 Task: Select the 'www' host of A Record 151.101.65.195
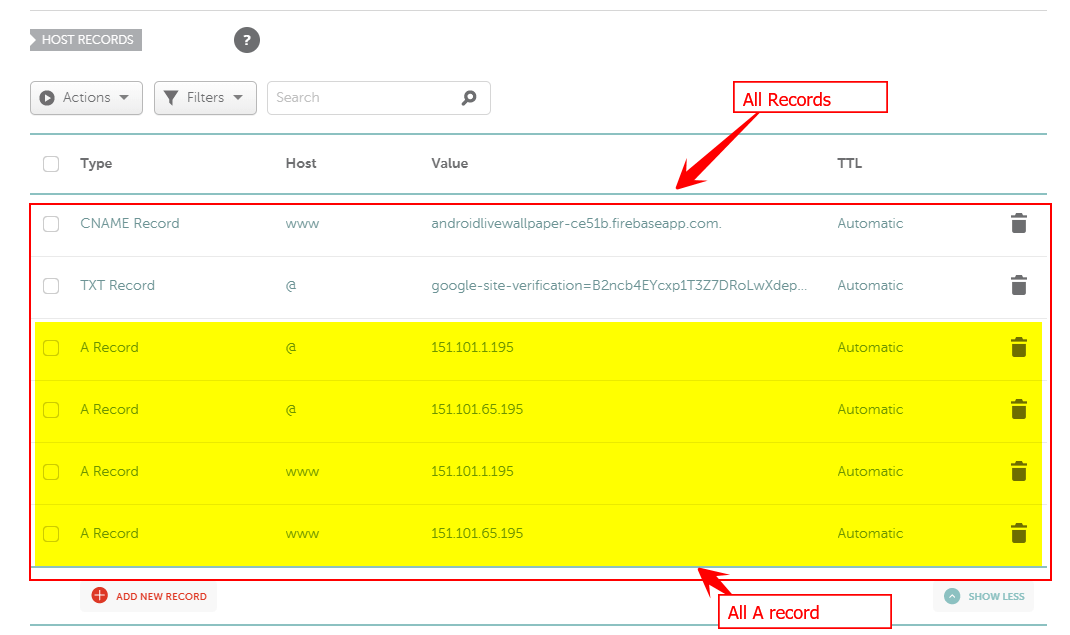(x=302, y=535)
